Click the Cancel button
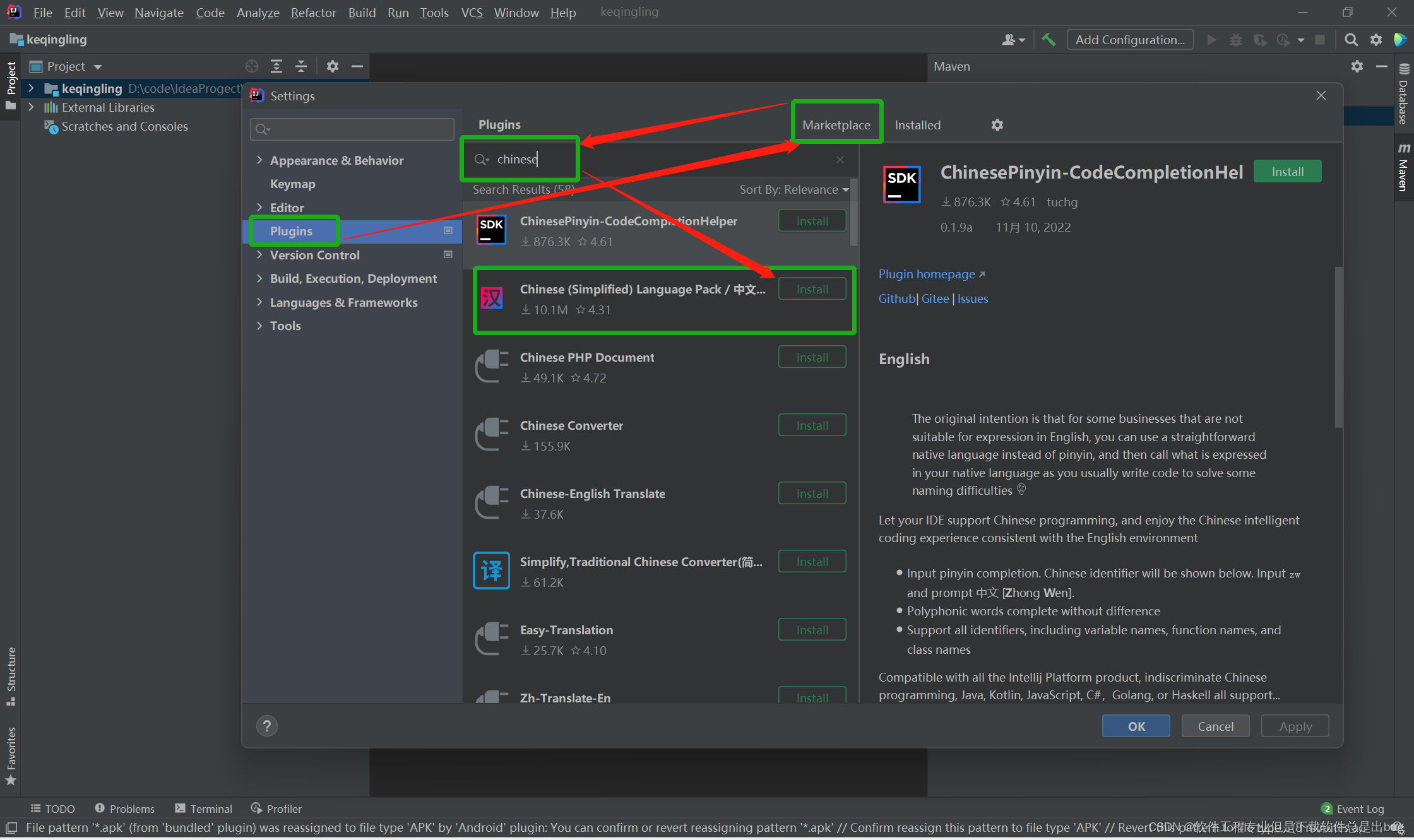The height and width of the screenshot is (840, 1414). [1215, 726]
